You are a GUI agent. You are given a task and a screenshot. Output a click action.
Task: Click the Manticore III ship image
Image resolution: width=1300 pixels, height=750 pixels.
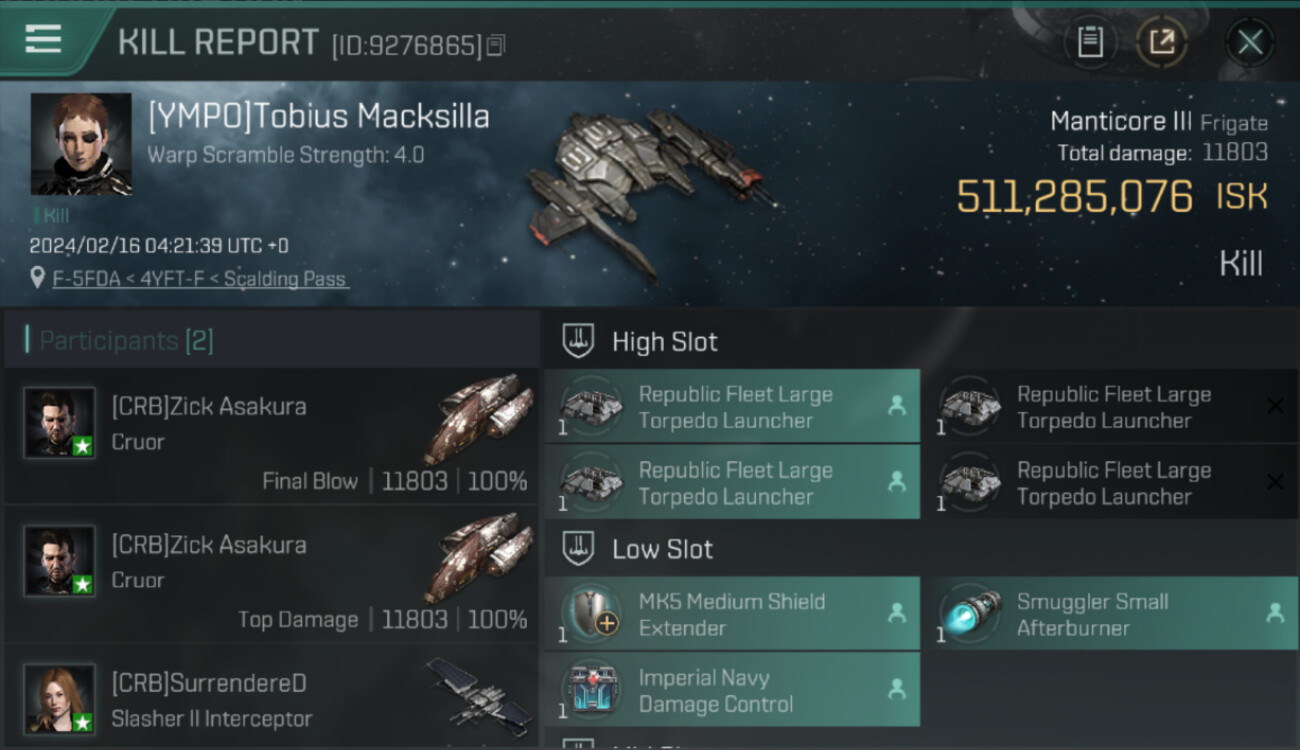point(647,188)
